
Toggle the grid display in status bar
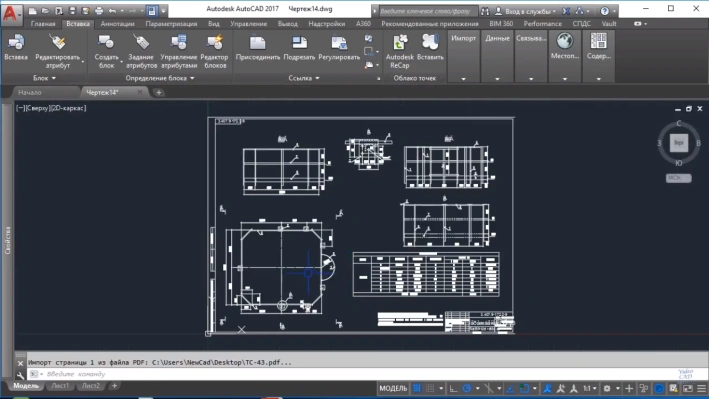(x=417, y=388)
